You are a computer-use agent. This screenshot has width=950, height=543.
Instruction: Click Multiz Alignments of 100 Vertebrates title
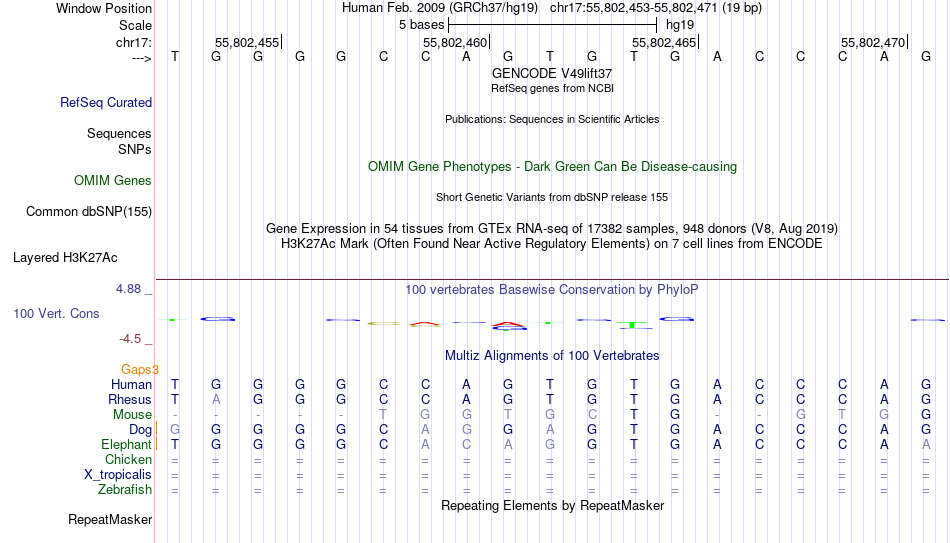tap(552, 356)
